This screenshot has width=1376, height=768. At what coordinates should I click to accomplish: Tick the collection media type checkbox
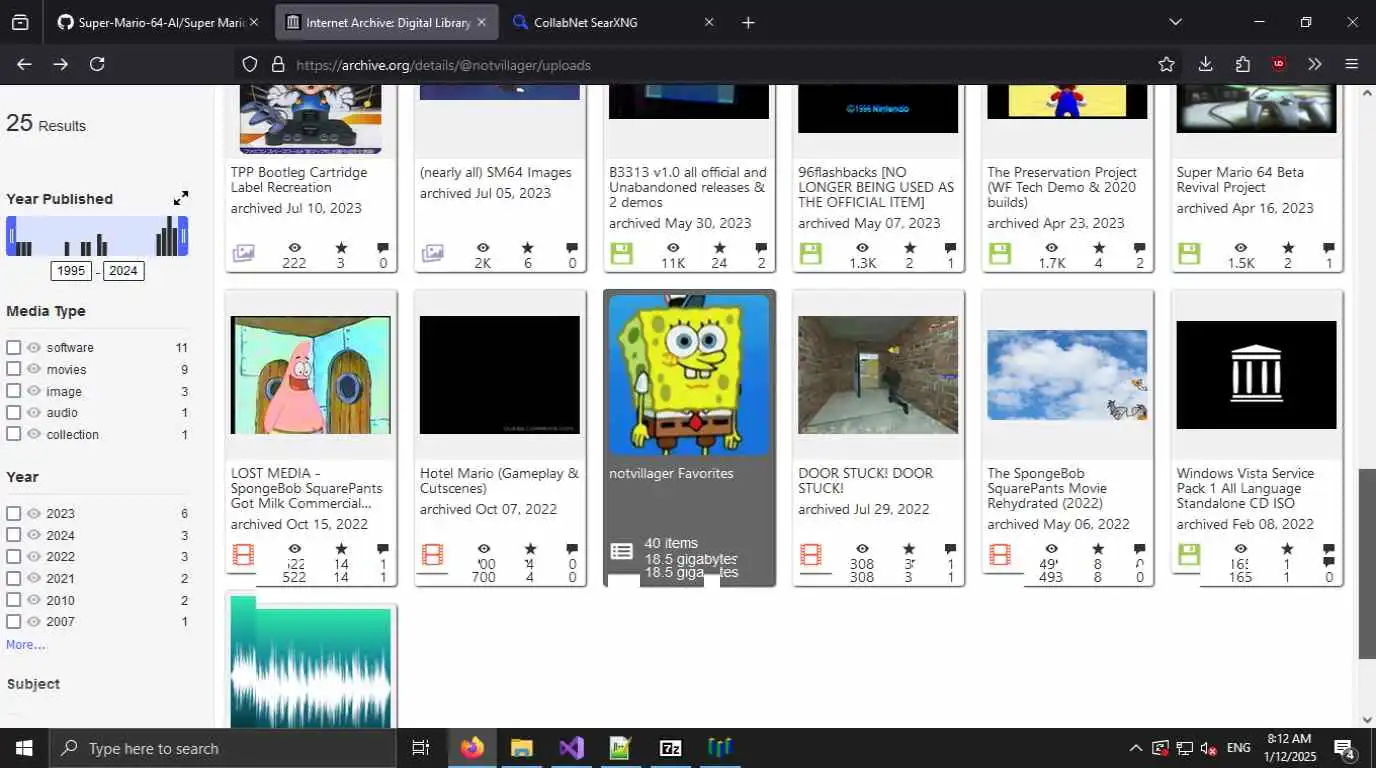click(x=14, y=434)
